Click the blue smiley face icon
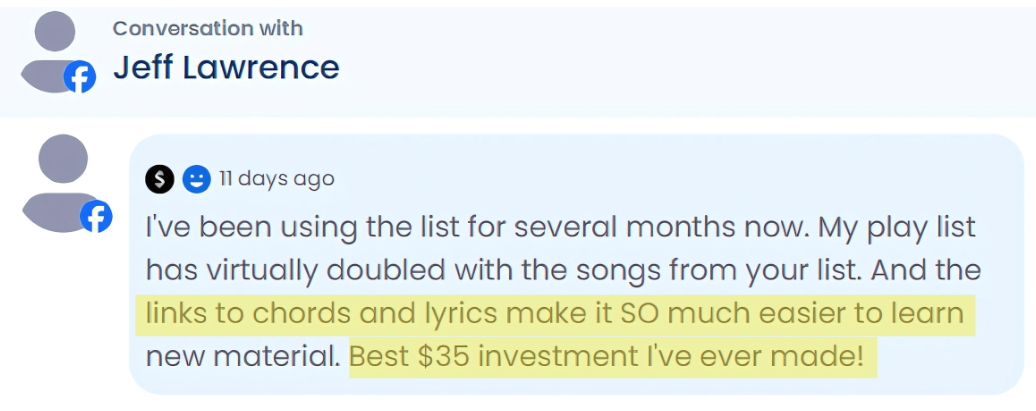The image size is (1036, 411). pos(196,180)
